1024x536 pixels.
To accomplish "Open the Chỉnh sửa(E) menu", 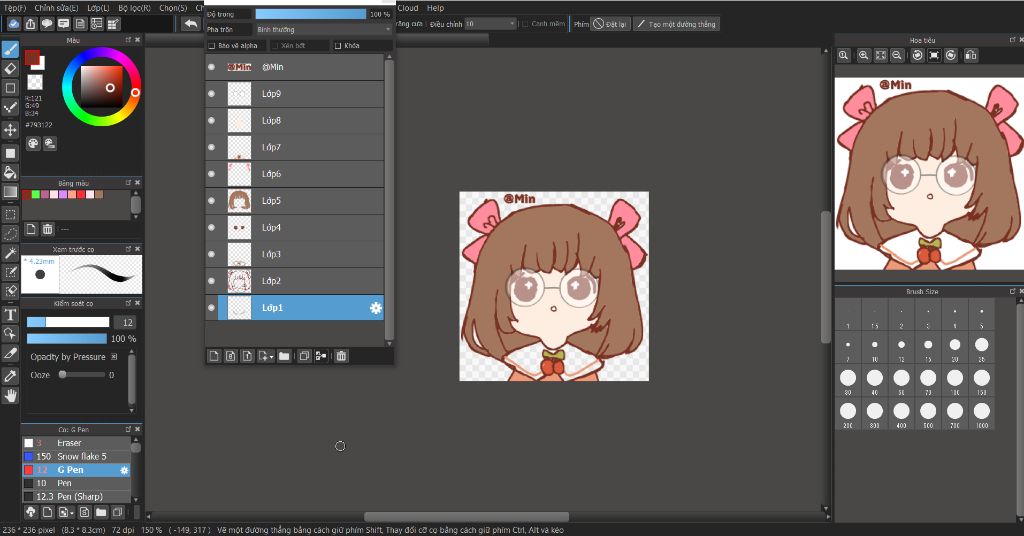I will (56, 8).
